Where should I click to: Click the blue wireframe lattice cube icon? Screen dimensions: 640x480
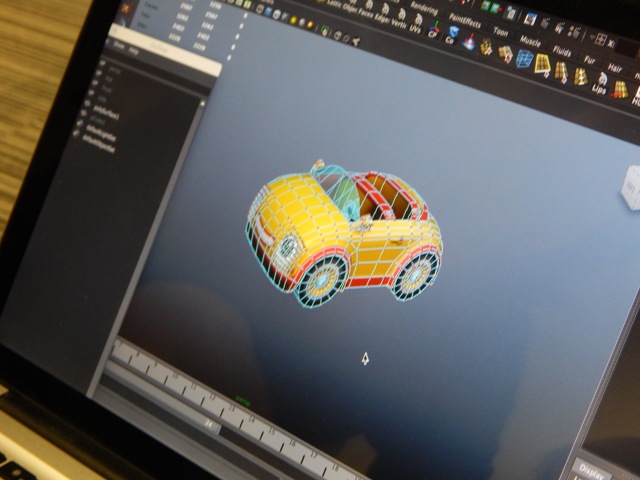click(524, 59)
